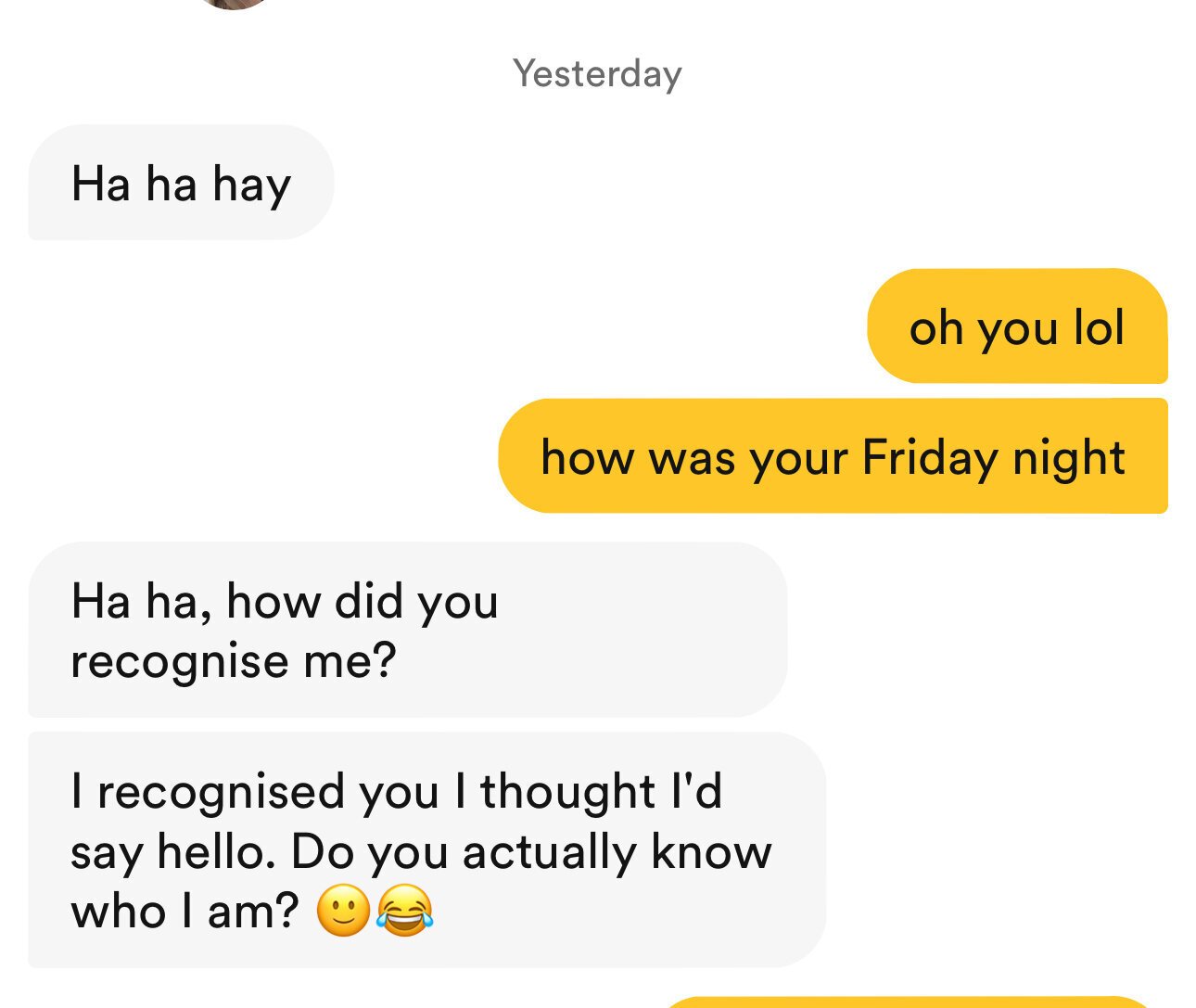1196x1008 pixels.
Task: Tap the "I recognised you" message bubble
Action: point(426,849)
